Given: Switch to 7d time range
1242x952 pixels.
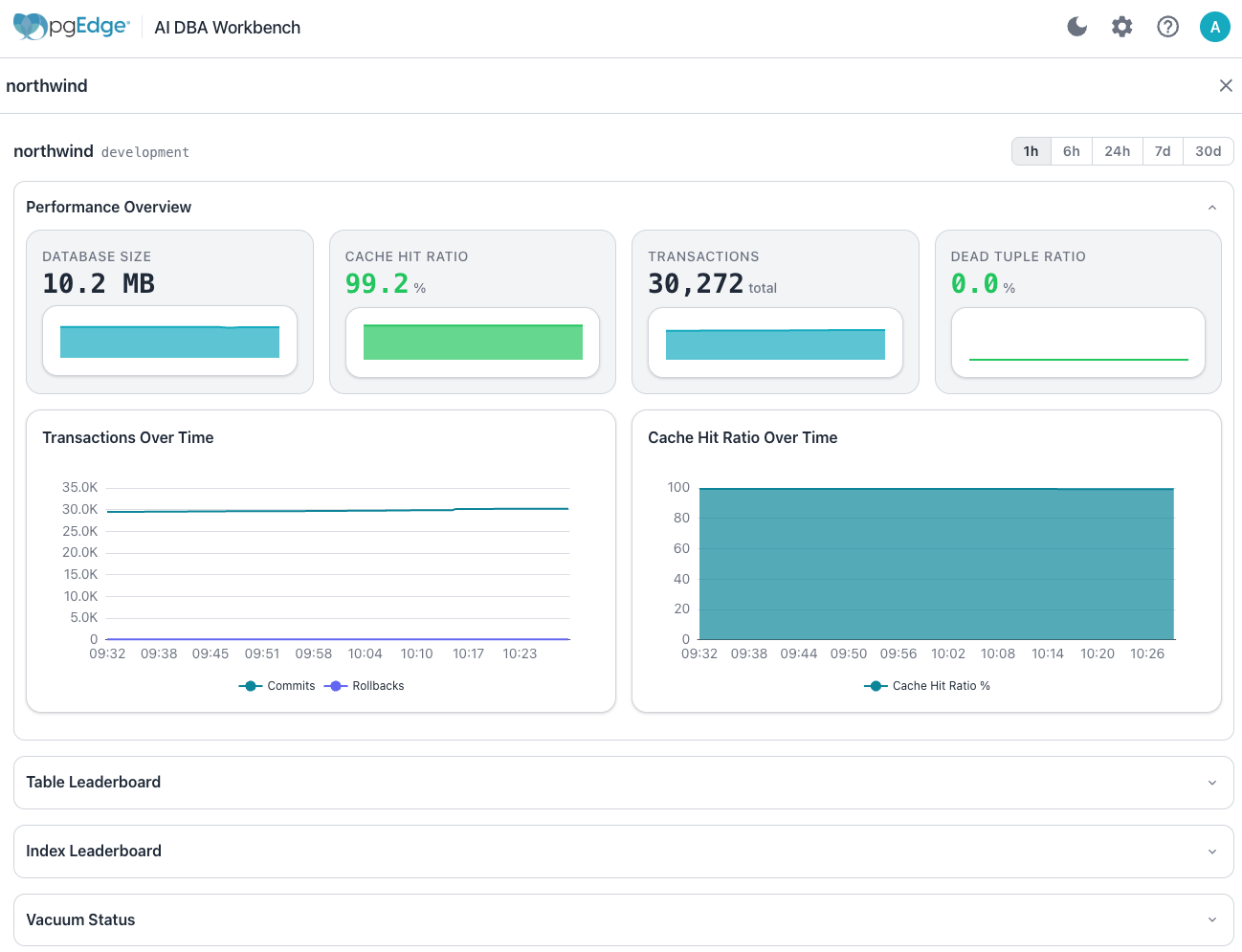Looking at the screenshot, I should tap(1163, 151).
